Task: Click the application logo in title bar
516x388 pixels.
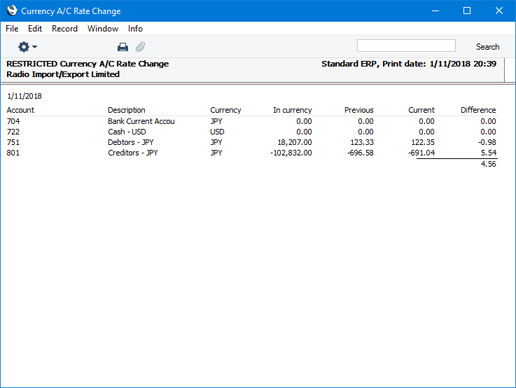Action: [x=11, y=11]
